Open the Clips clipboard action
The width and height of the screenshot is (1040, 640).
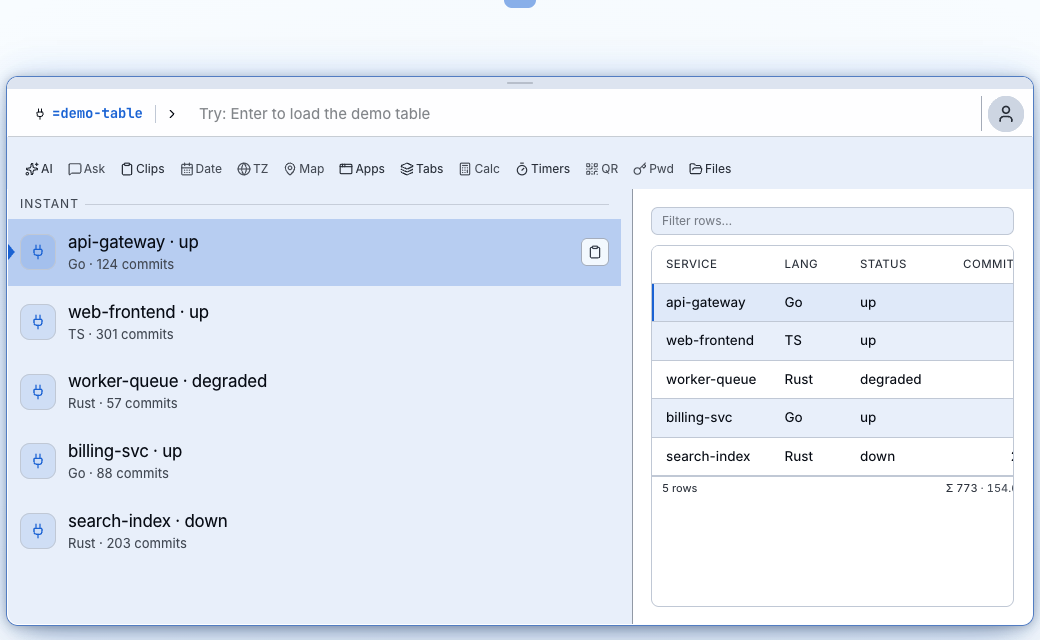coord(143,169)
